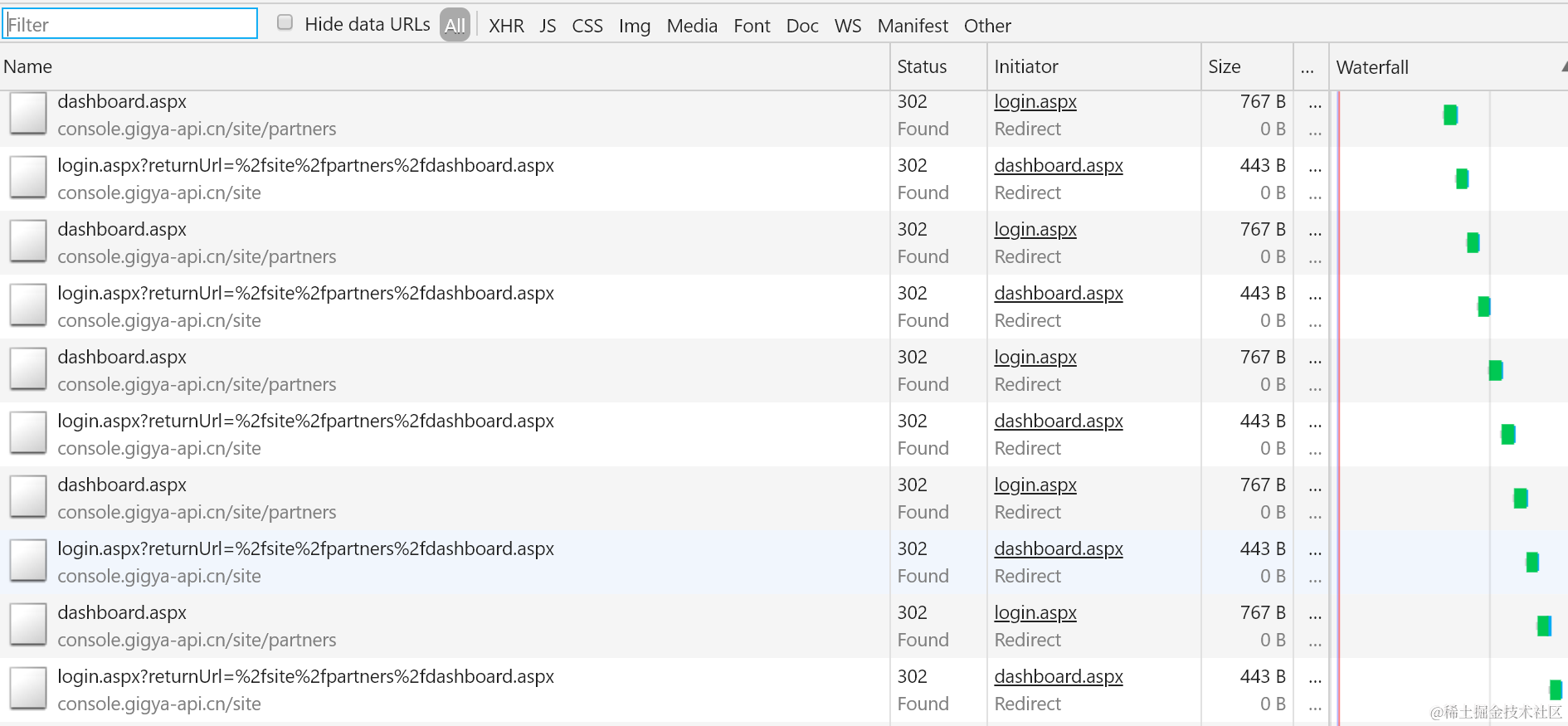
Task: Click waterfall bar of bottom login.aspx request
Action: [1556, 689]
